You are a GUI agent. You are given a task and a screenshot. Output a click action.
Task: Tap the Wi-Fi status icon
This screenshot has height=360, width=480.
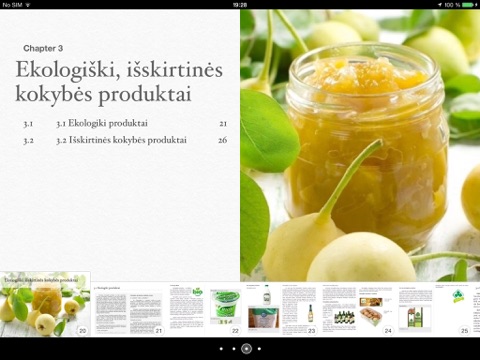(x=27, y=5)
